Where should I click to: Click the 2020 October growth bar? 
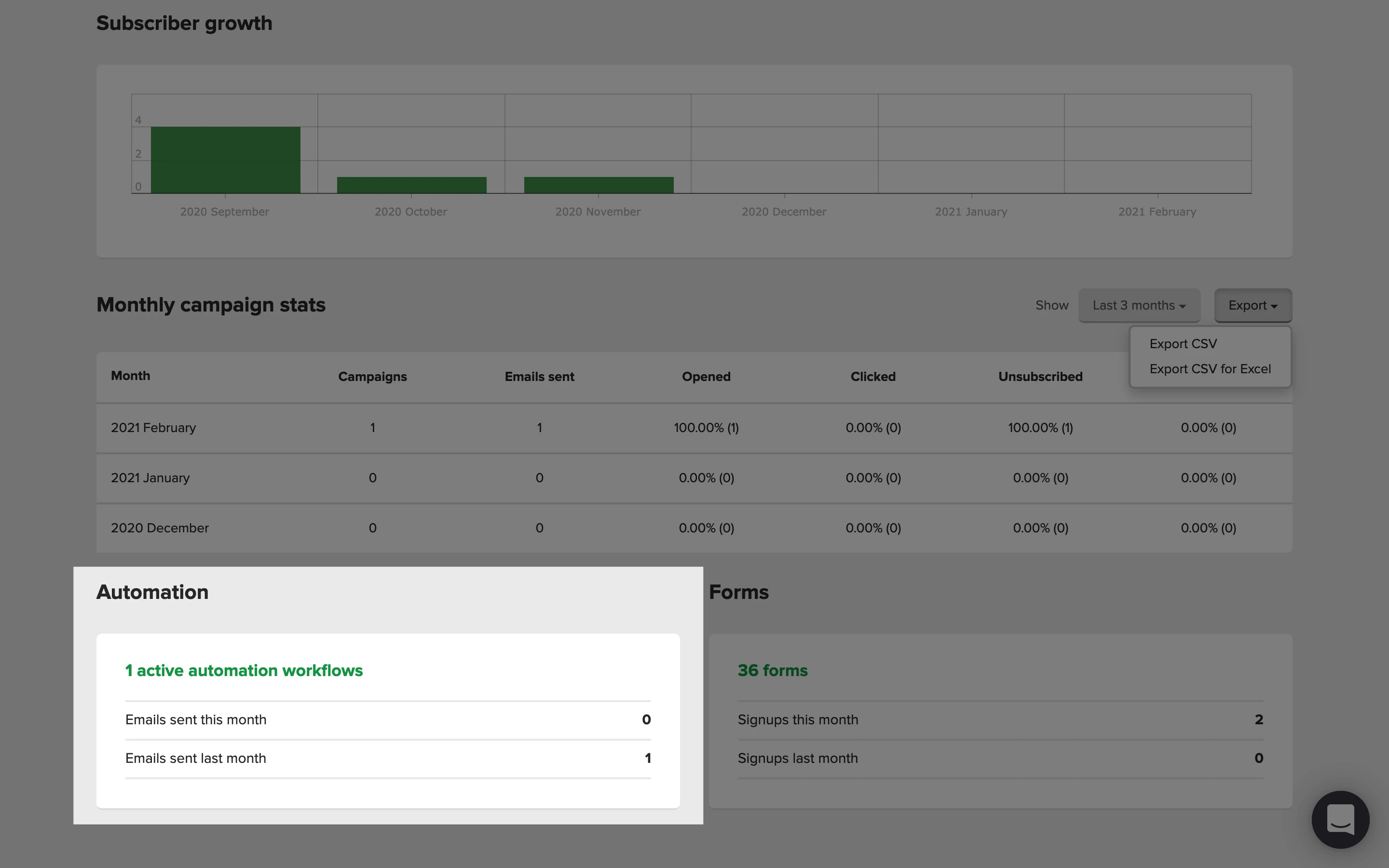coord(411,185)
